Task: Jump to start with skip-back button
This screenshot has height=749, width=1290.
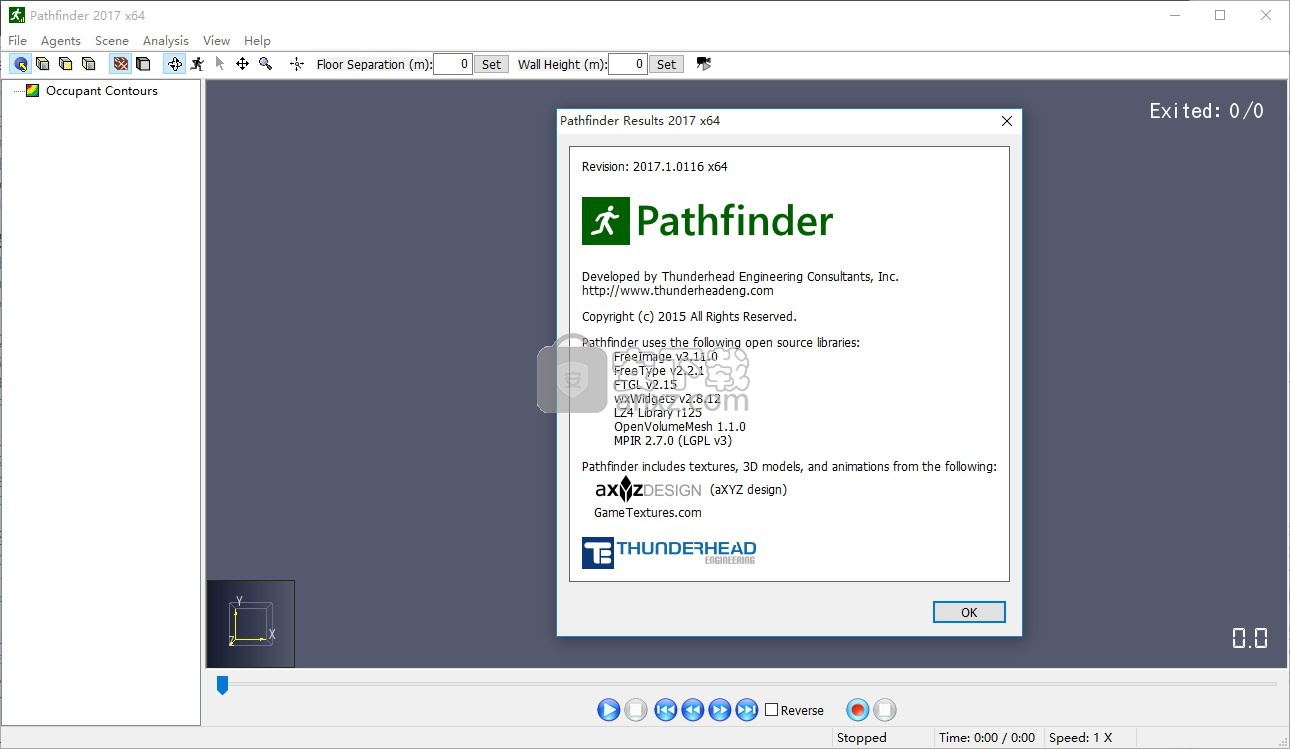Action: [665, 710]
